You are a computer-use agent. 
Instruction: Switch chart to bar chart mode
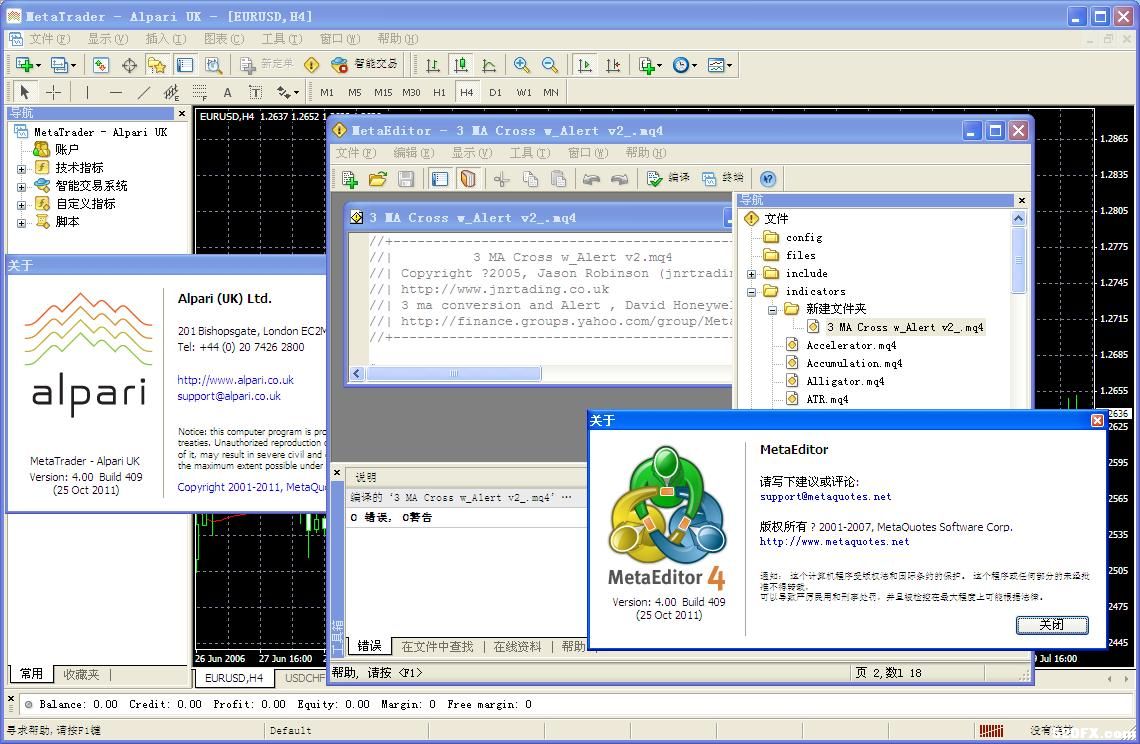(x=433, y=65)
